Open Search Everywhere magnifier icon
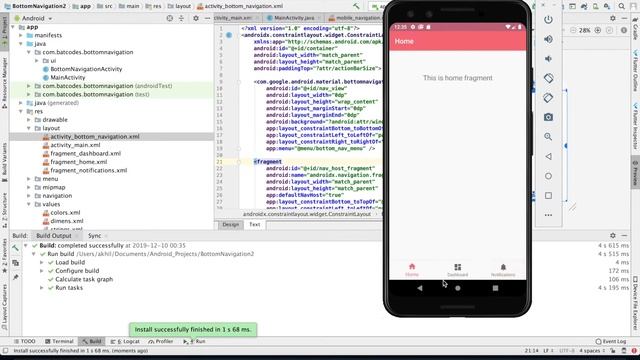Image resolution: width=640 pixels, height=360 pixels. (621, 6)
